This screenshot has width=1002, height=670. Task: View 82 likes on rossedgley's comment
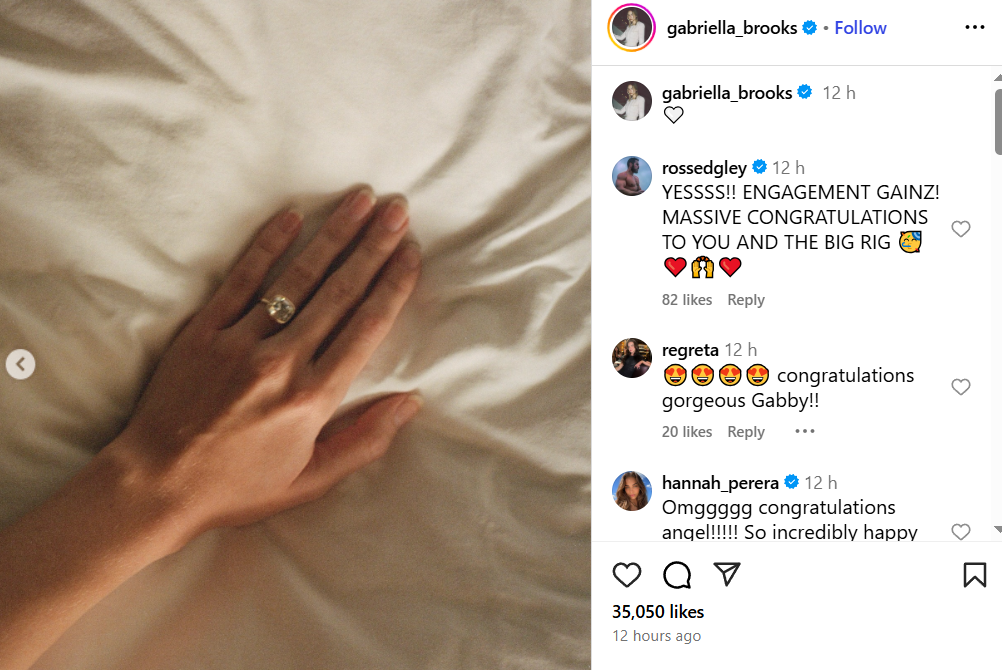(x=687, y=300)
